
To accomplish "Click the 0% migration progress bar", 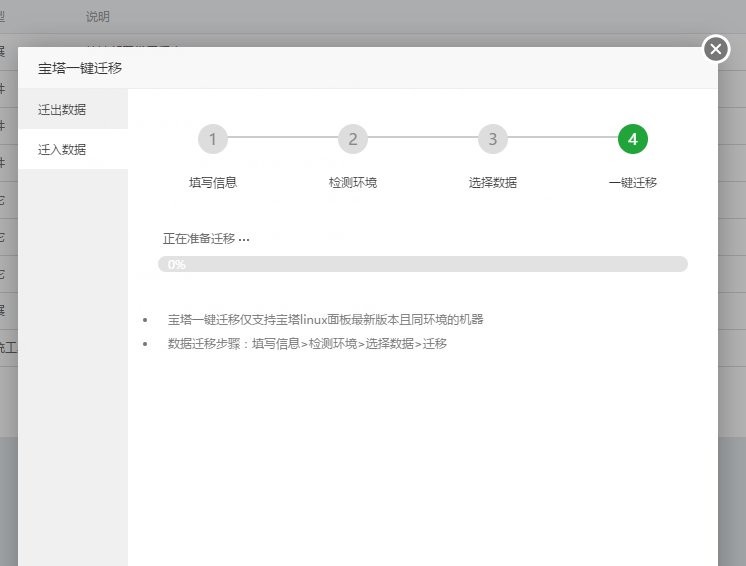I will click(422, 264).
